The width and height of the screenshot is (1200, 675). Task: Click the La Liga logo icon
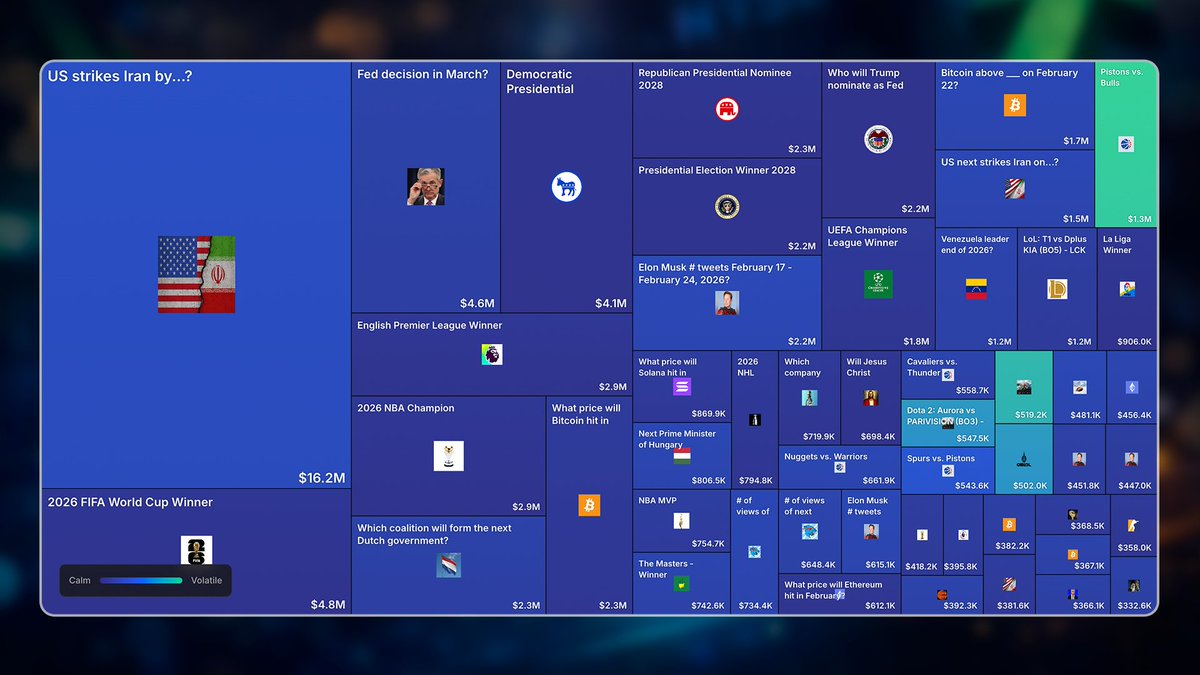tap(1127, 289)
